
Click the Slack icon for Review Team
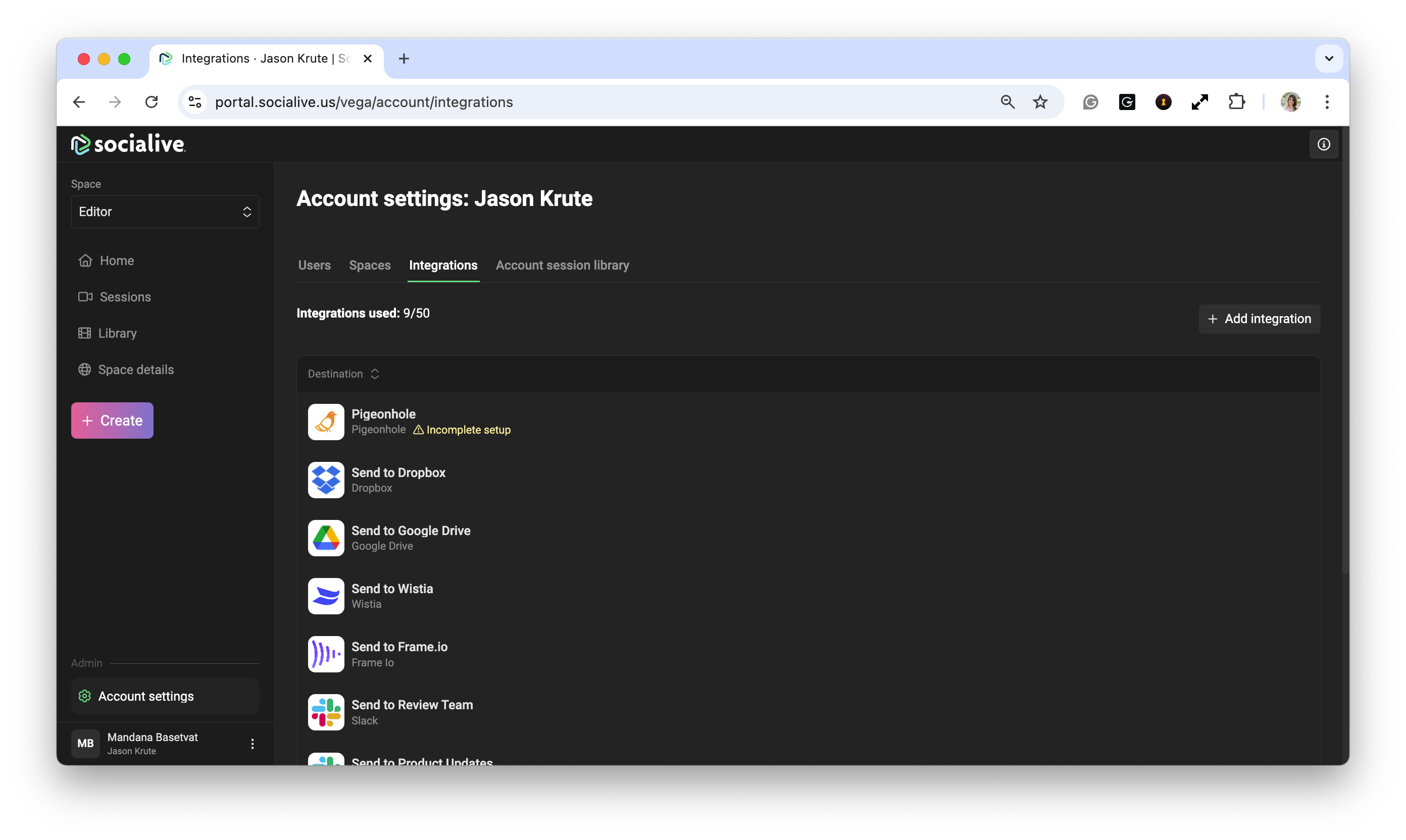[x=326, y=712]
